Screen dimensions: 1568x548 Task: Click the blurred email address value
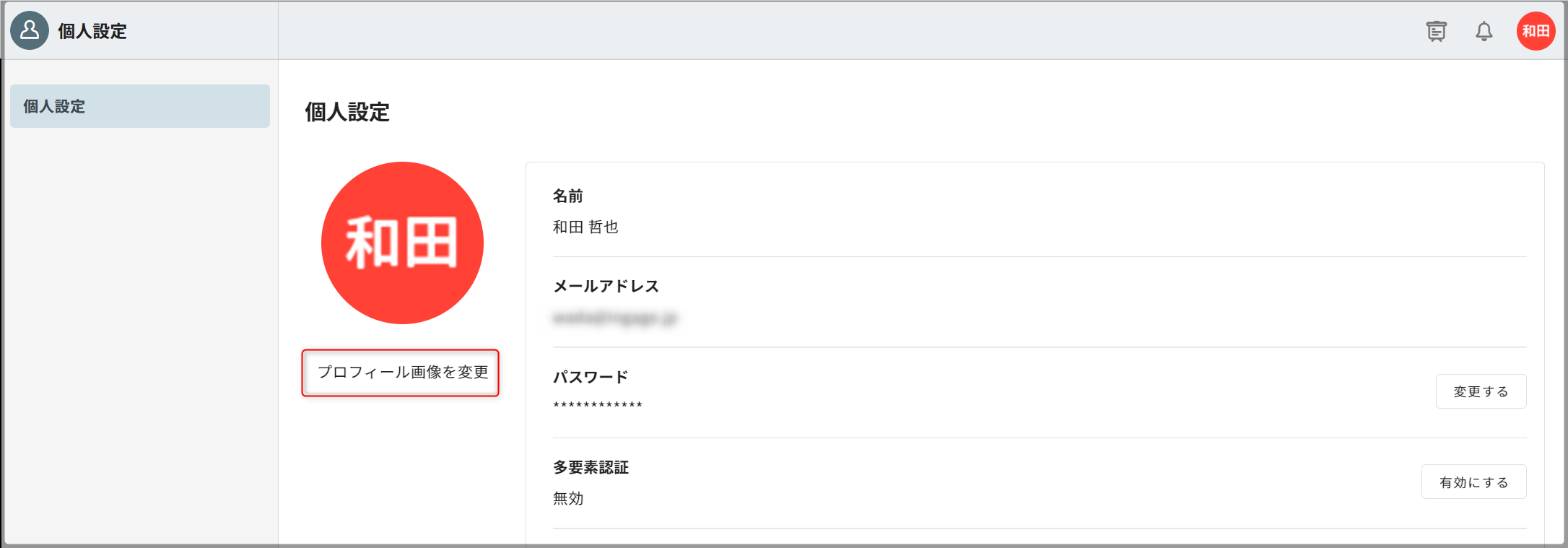[x=615, y=318]
